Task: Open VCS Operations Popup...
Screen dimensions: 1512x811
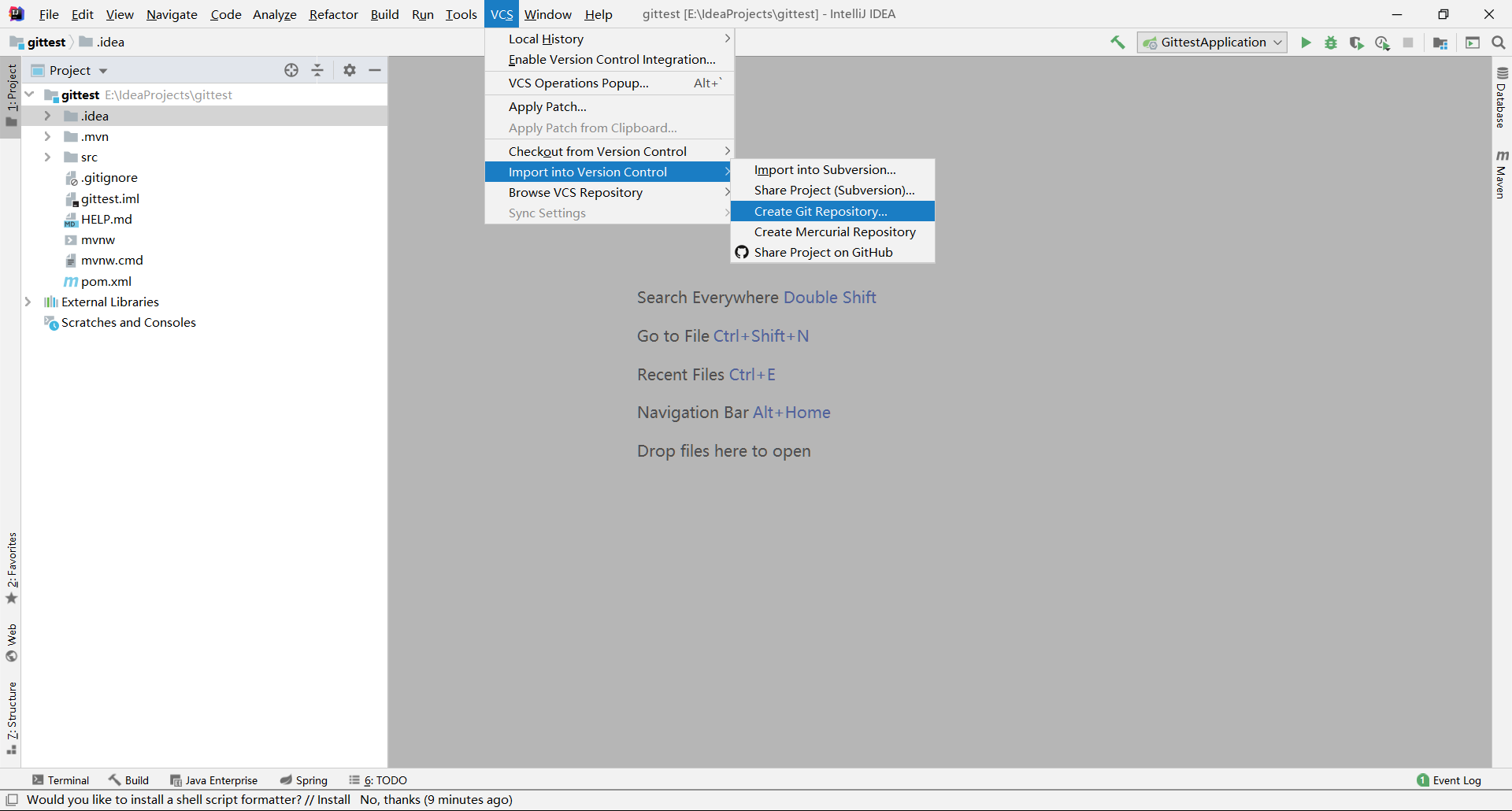Action: (610, 83)
